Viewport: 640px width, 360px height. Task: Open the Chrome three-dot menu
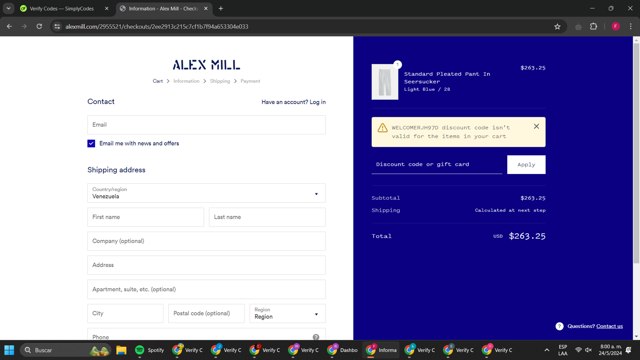tap(631, 27)
